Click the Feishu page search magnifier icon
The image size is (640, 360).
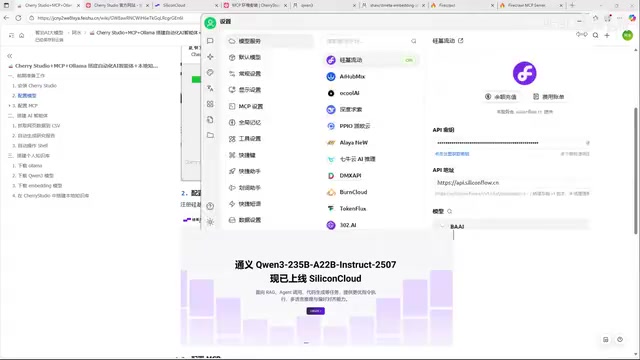[x=596, y=36]
